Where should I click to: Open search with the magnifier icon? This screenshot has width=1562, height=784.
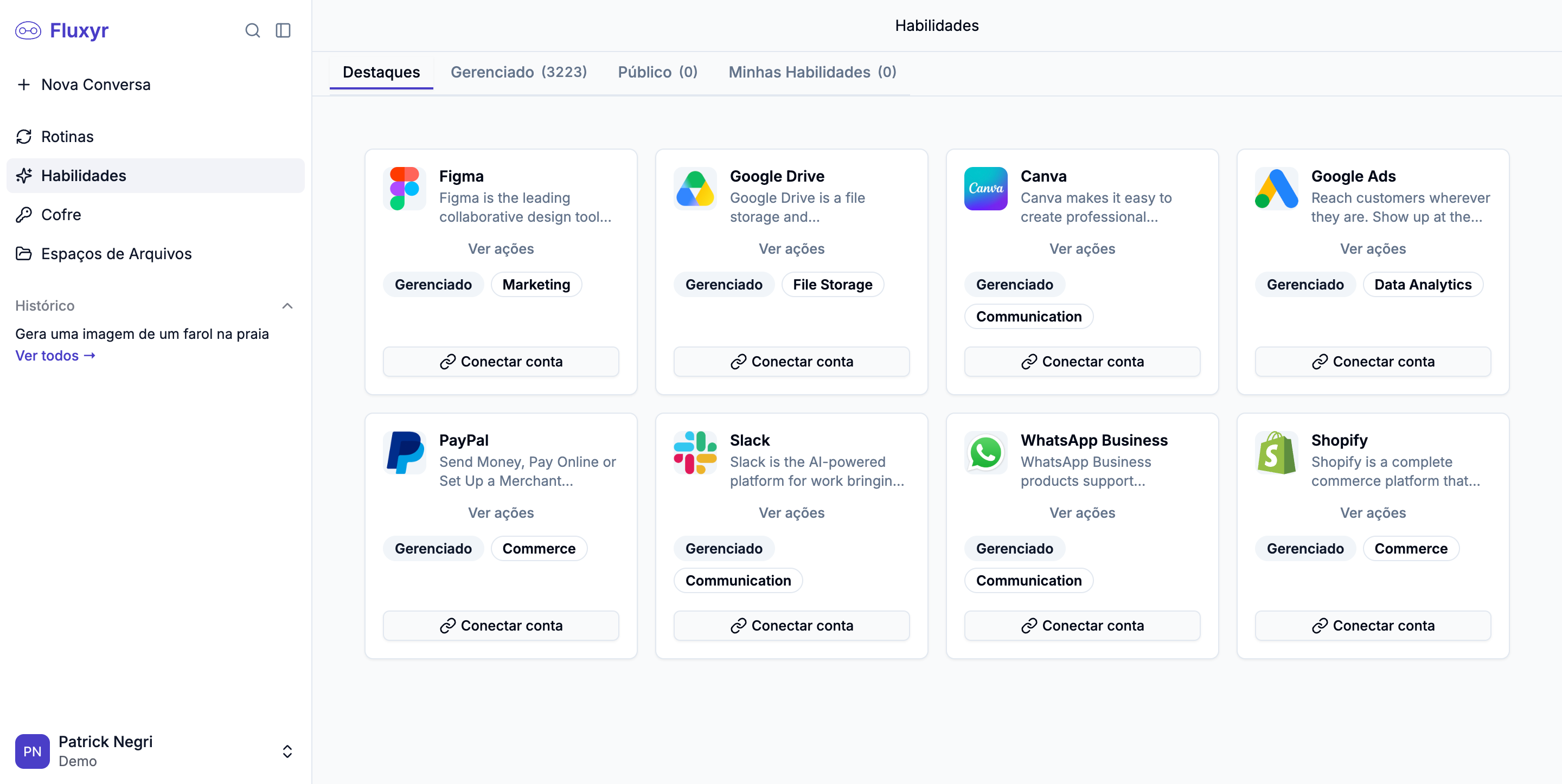pyautogui.click(x=252, y=30)
